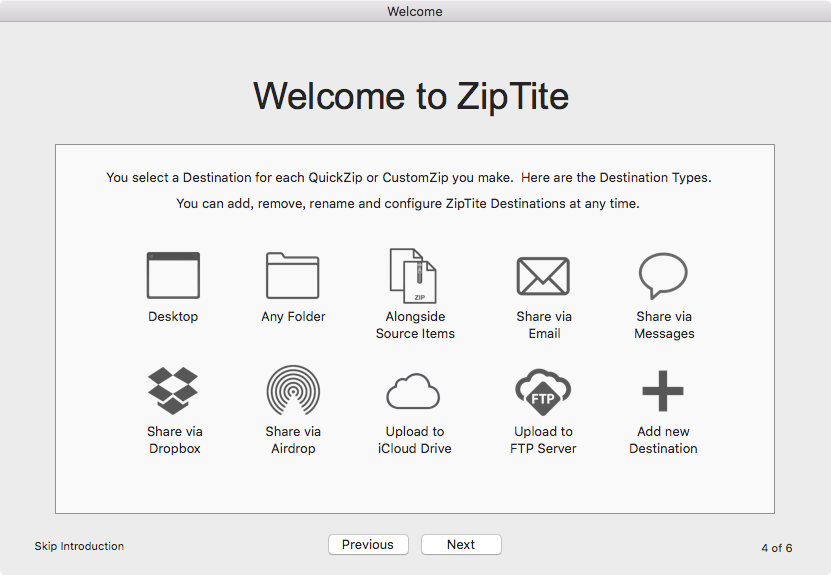The image size is (831, 575).
Task: Pick the Share via Messages bubble icon
Action: point(663,276)
